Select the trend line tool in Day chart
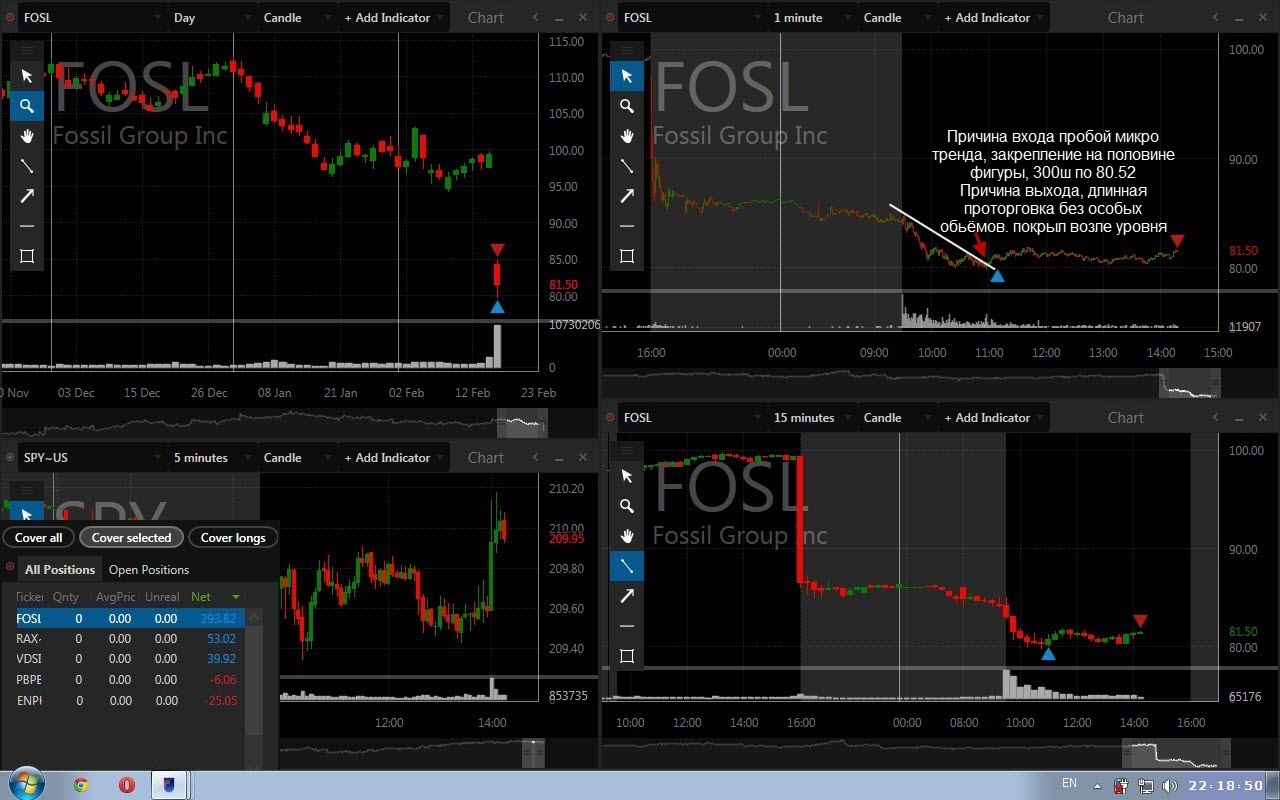 (x=27, y=166)
